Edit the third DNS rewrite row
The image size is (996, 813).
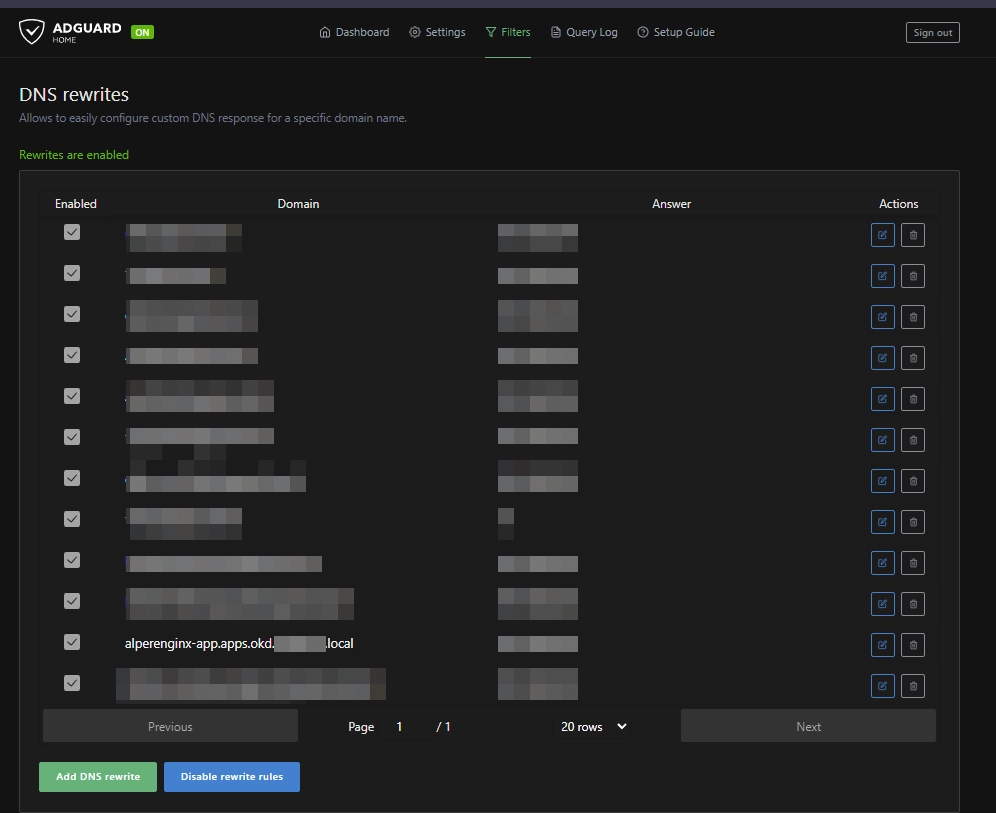(882, 317)
